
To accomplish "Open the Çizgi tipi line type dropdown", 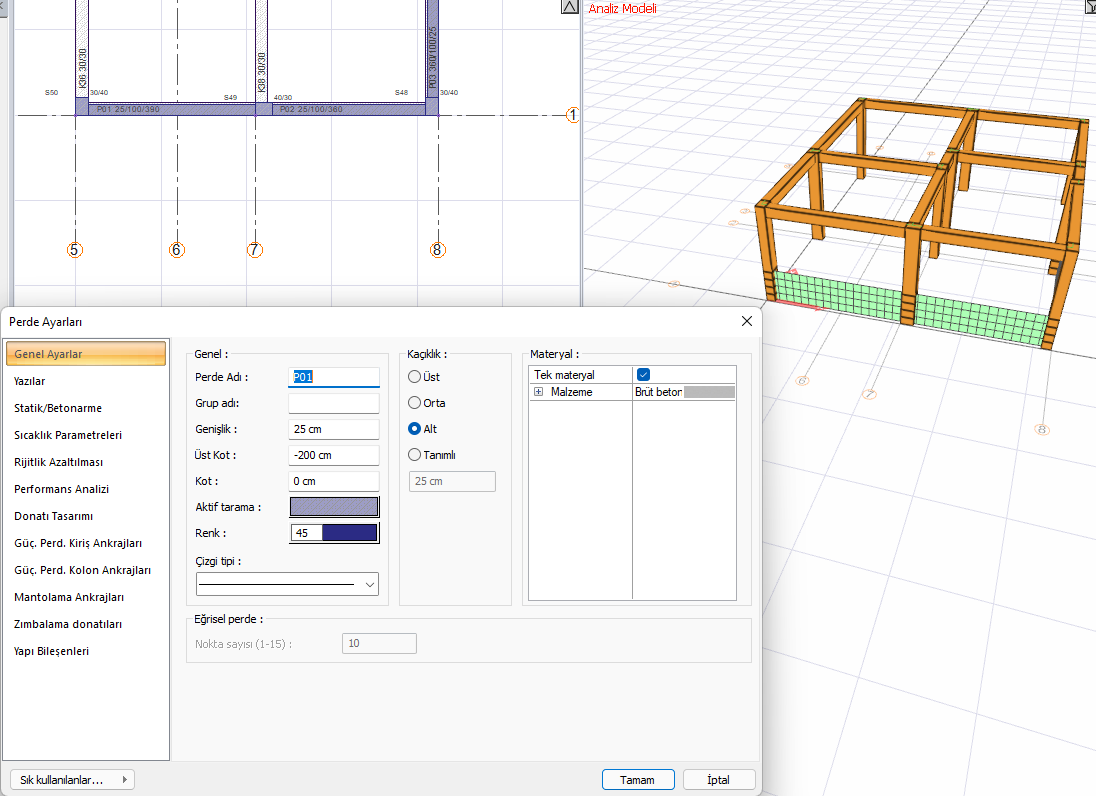I will [x=287, y=584].
